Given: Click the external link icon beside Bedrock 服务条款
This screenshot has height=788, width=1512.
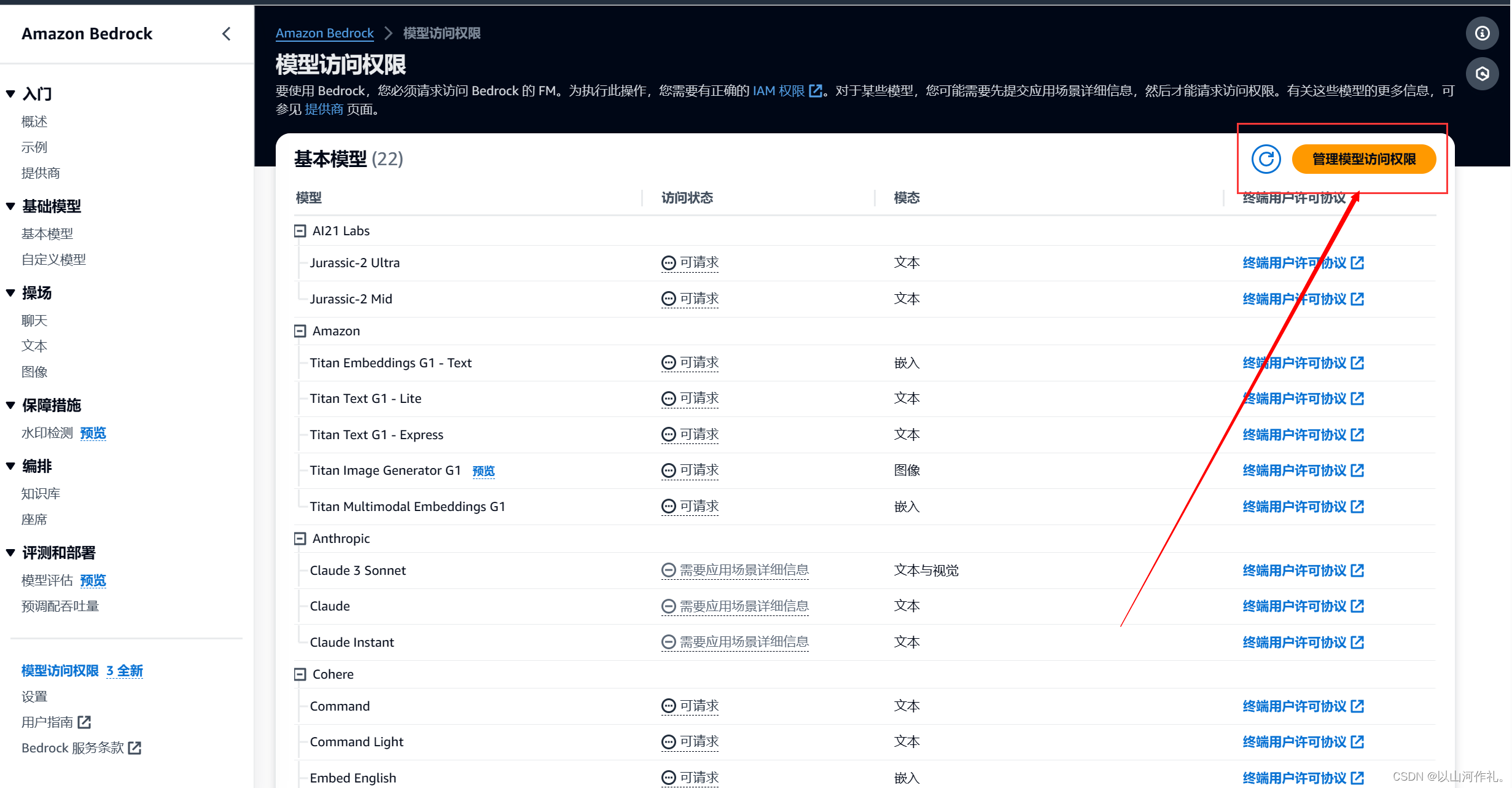Looking at the screenshot, I should click(134, 748).
